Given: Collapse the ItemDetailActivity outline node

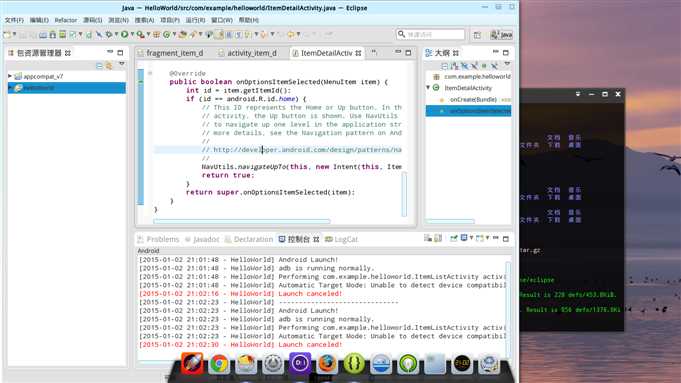Looking at the screenshot, I should 428,88.
